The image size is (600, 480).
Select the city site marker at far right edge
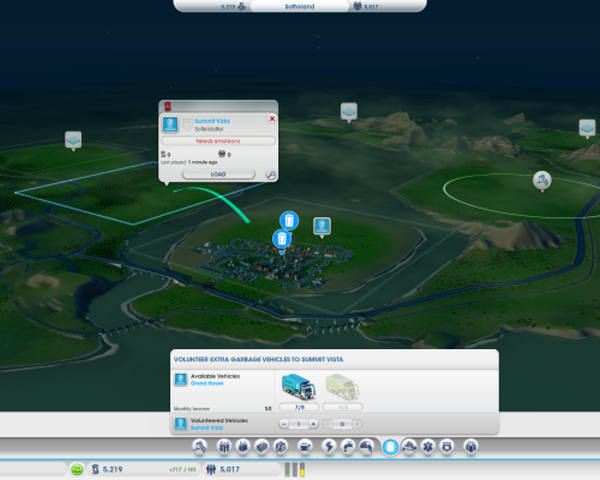point(587,128)
